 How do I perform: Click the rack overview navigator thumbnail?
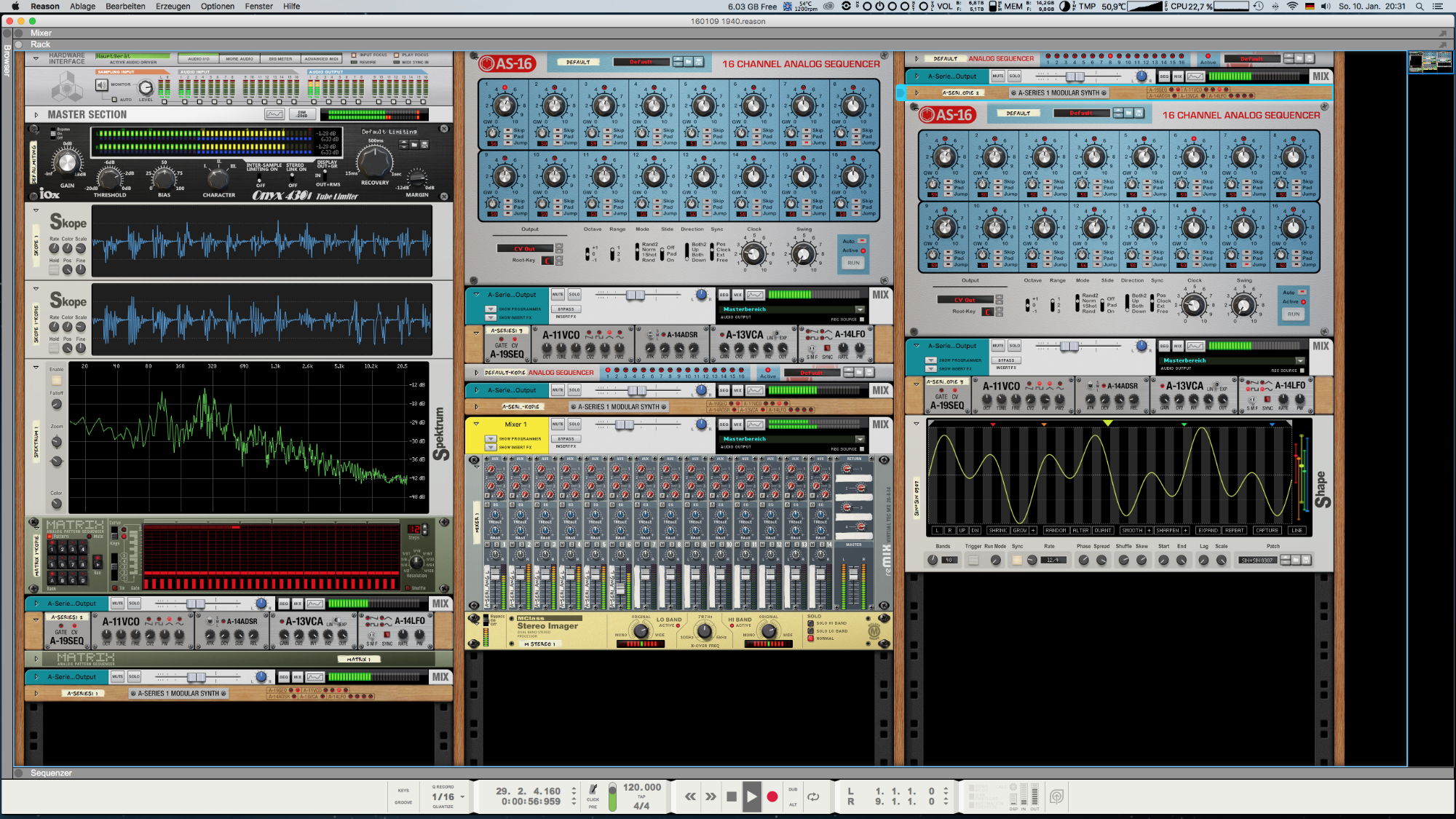(x=1431, y=62)
